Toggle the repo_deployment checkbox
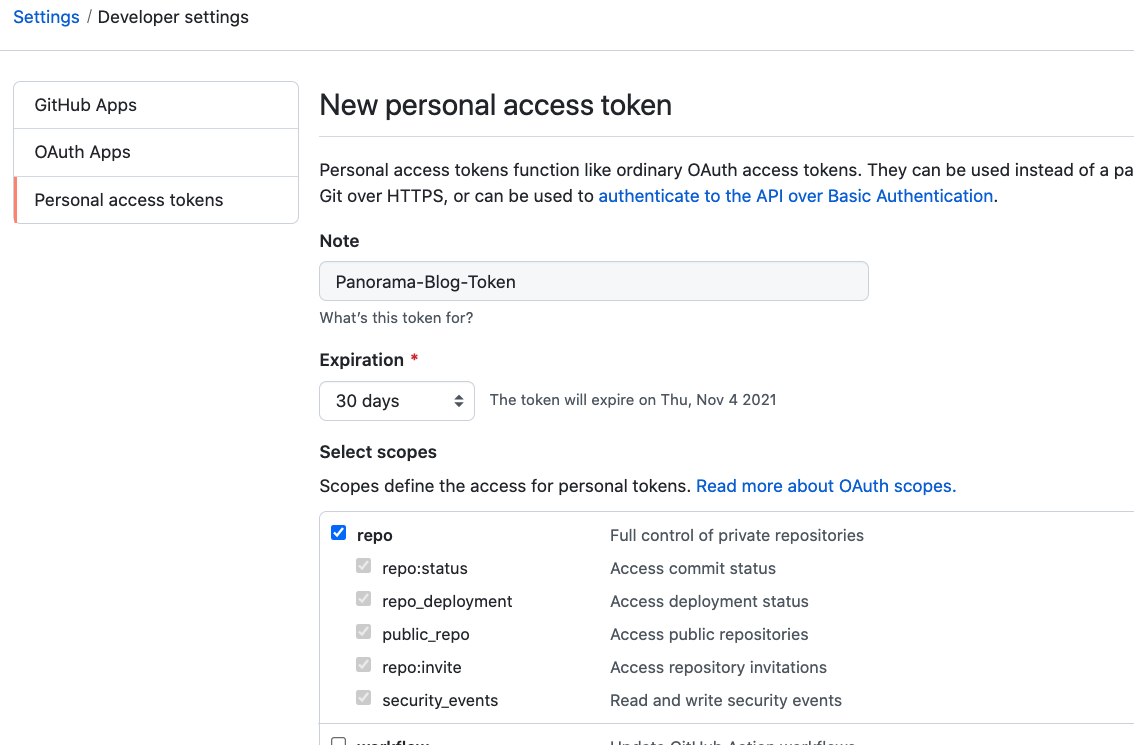 coord(364,600)
